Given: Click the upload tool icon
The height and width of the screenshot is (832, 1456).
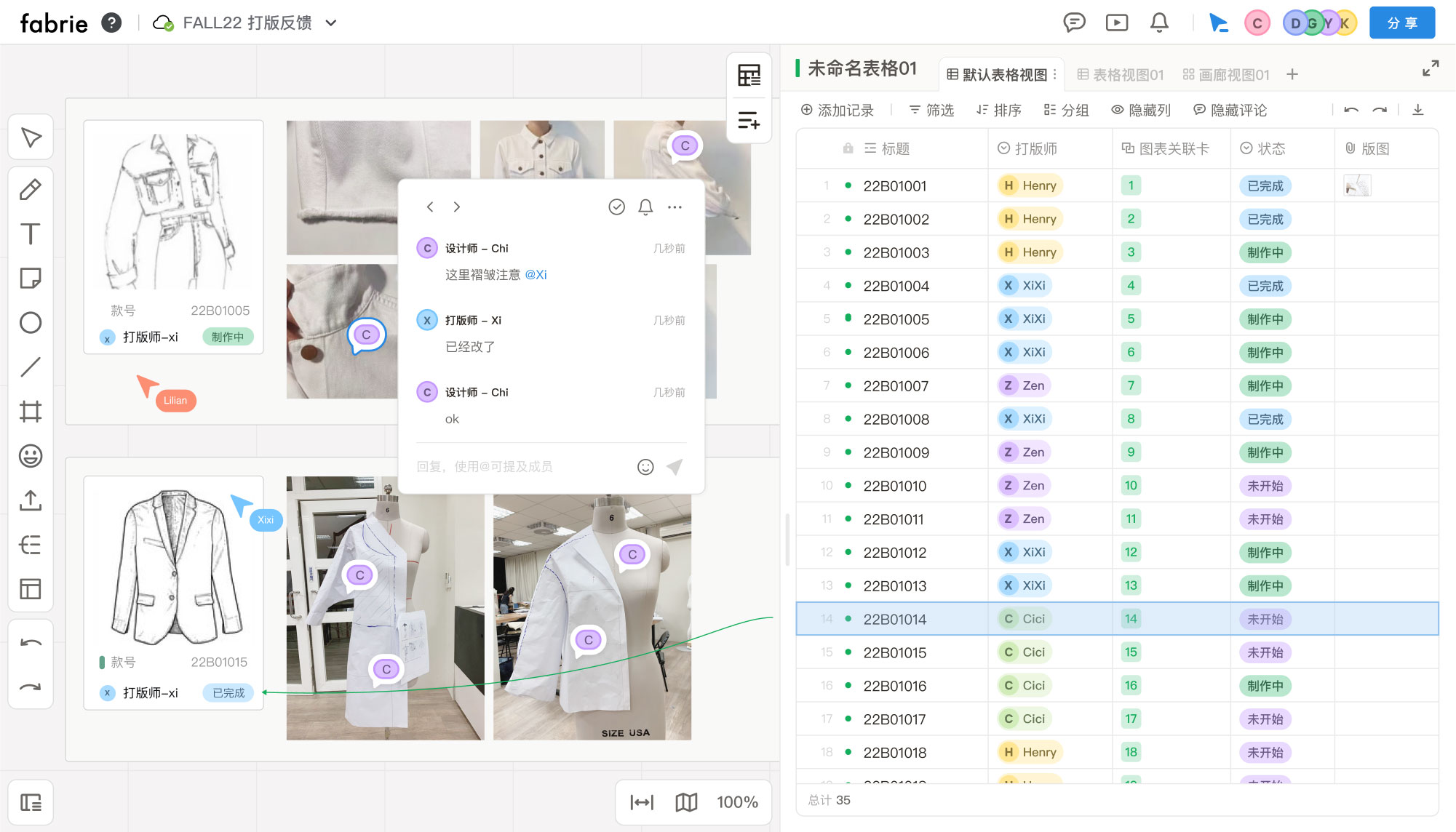Looking at the screenshot, I should pos(31,500).
